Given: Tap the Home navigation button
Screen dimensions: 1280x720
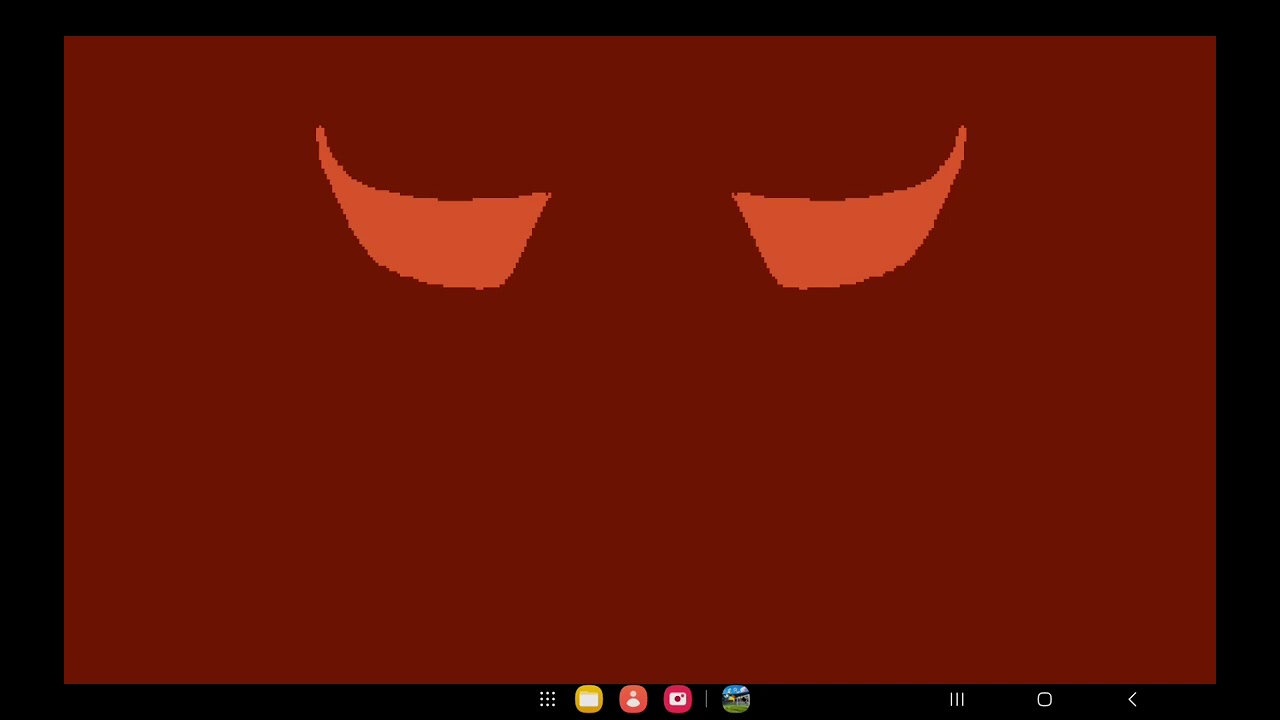Looking at the screenshot, I should pyautogui.click(x=1044, y=699).
